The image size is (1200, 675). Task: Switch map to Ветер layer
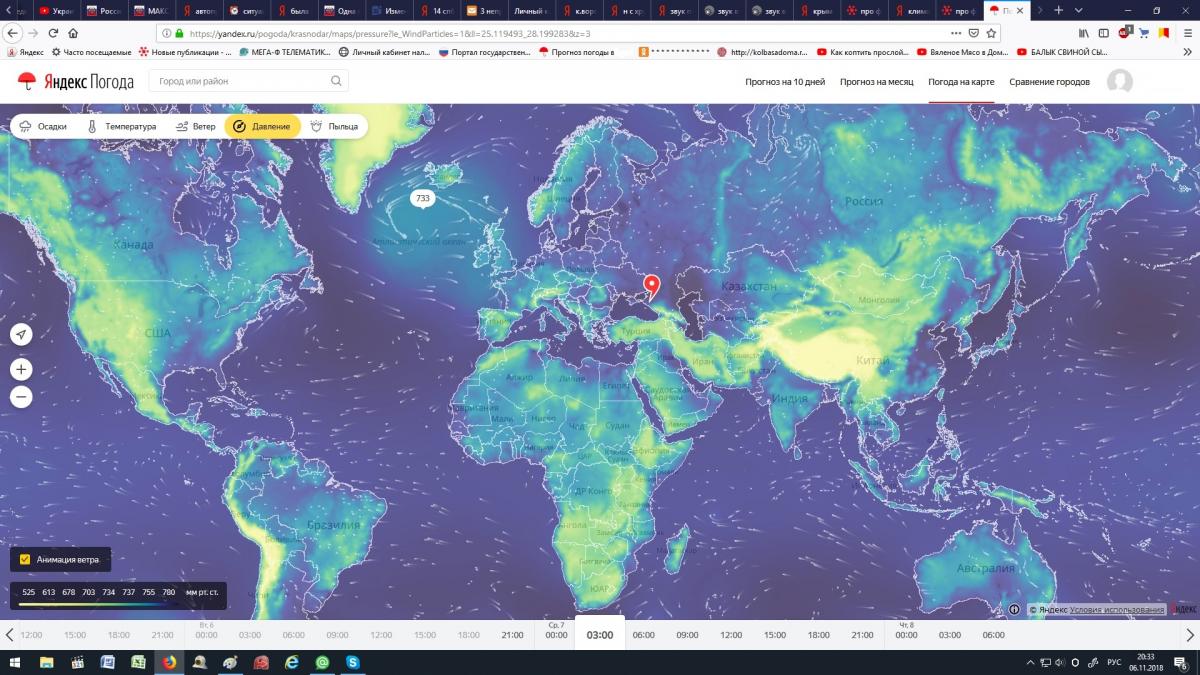pyautogui.click(x=195, y=127)
